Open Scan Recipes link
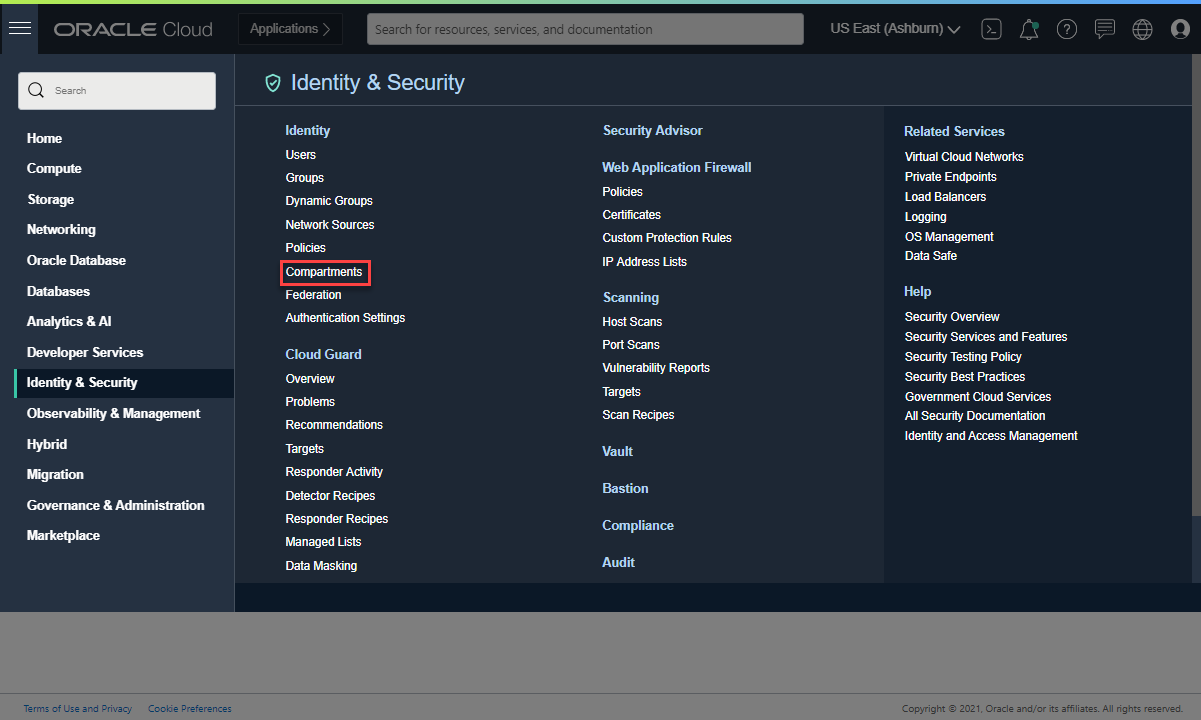 point(638,415)
